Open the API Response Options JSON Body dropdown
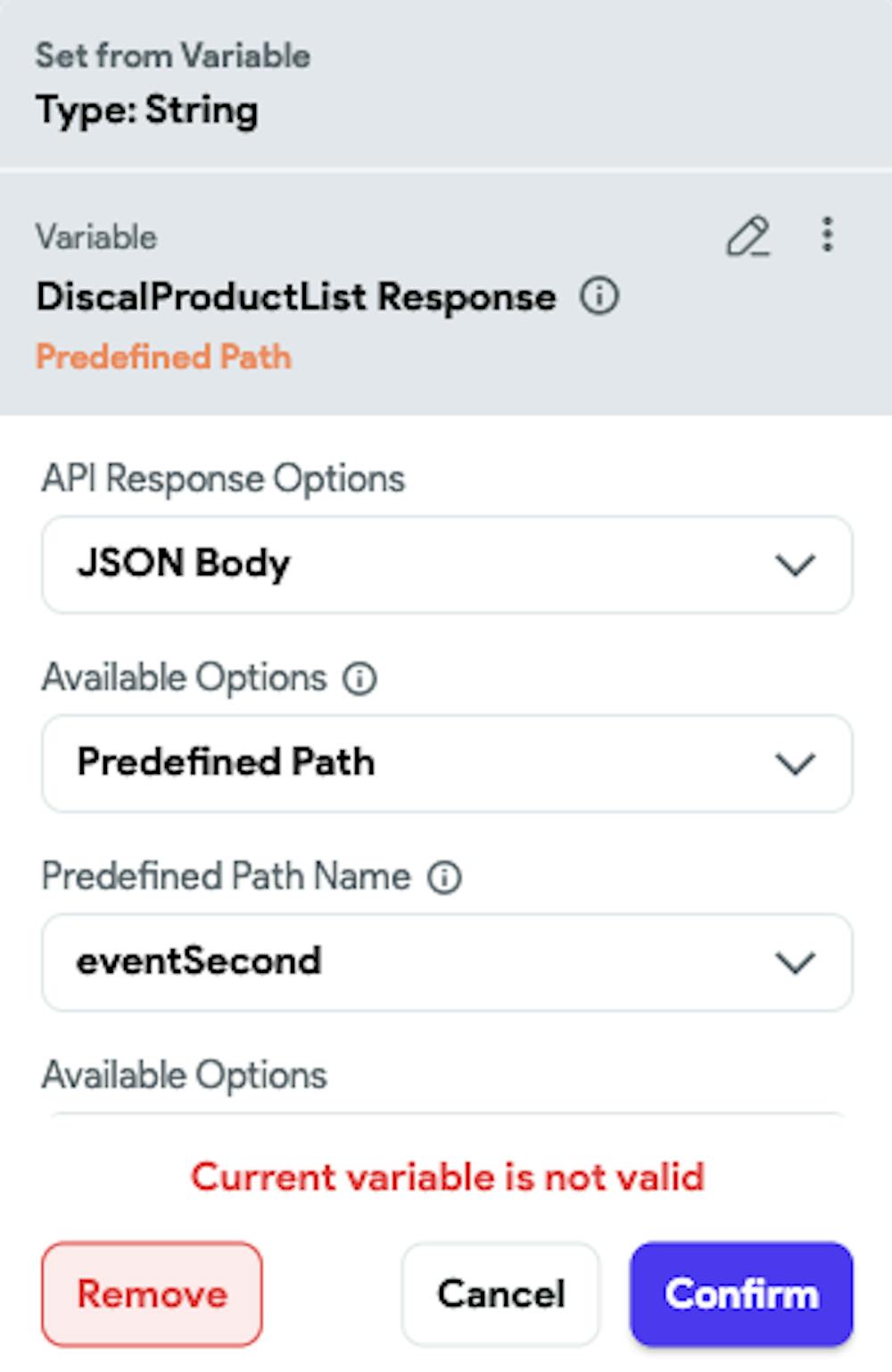 click(x=447, y=565)
